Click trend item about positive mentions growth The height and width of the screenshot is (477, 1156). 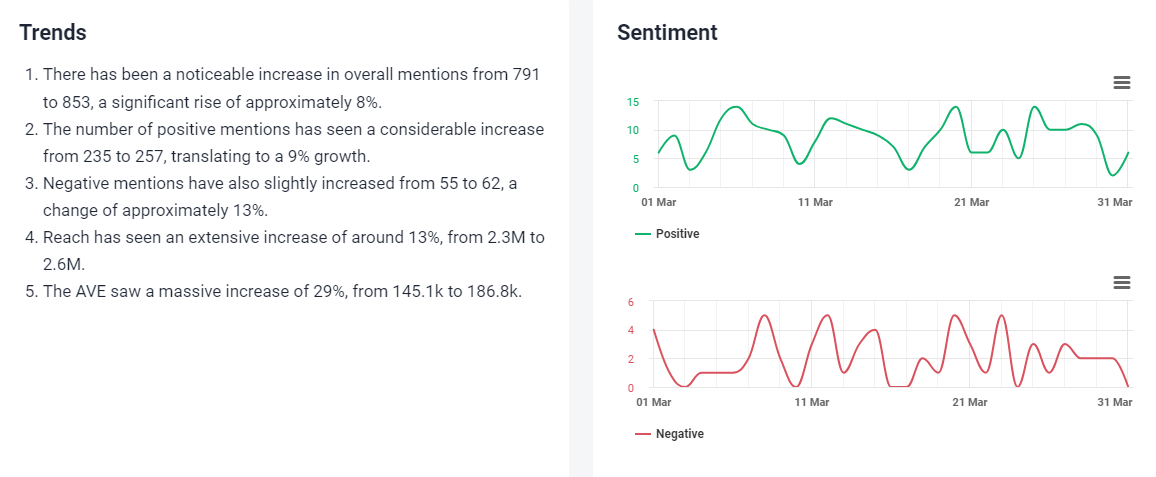click(x=283, y=143)
